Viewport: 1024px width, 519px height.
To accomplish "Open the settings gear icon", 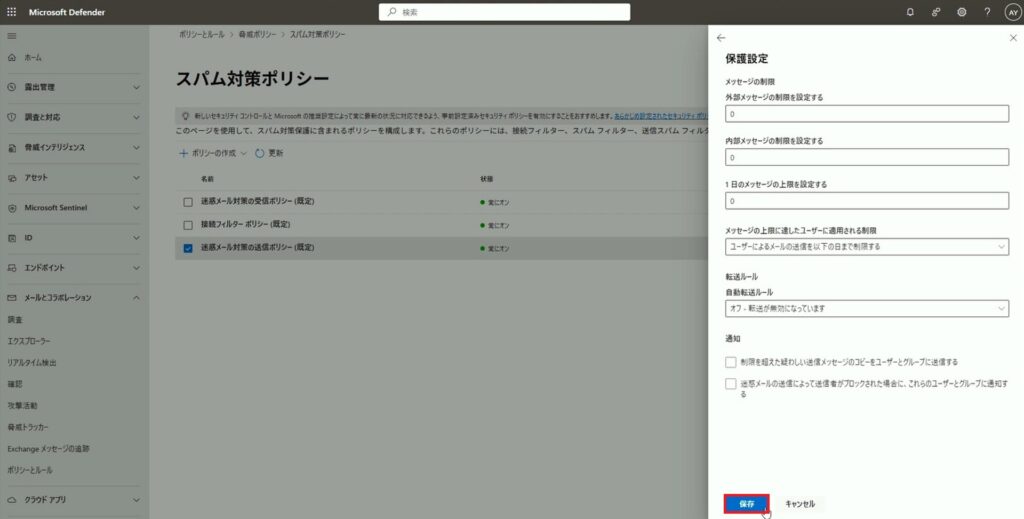I will pos(961,12).
